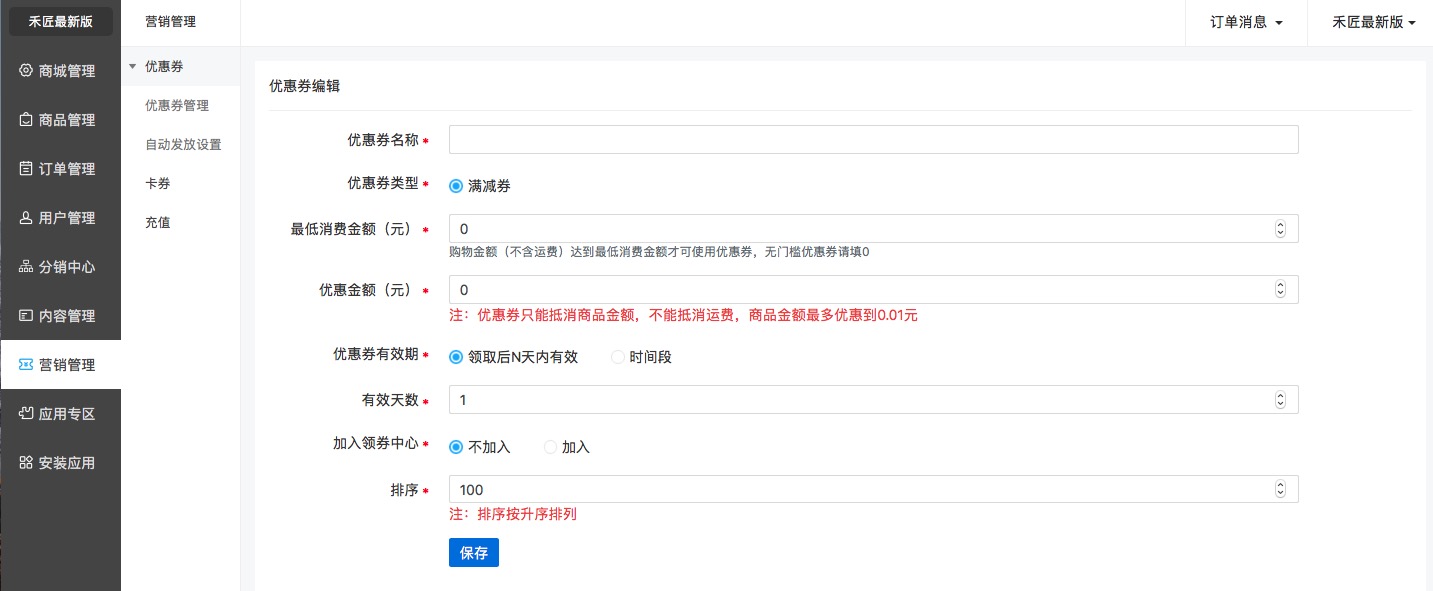1433x591 pixels.
Task: Click the 商品管理 bag icon
Action: click(26, 120)
